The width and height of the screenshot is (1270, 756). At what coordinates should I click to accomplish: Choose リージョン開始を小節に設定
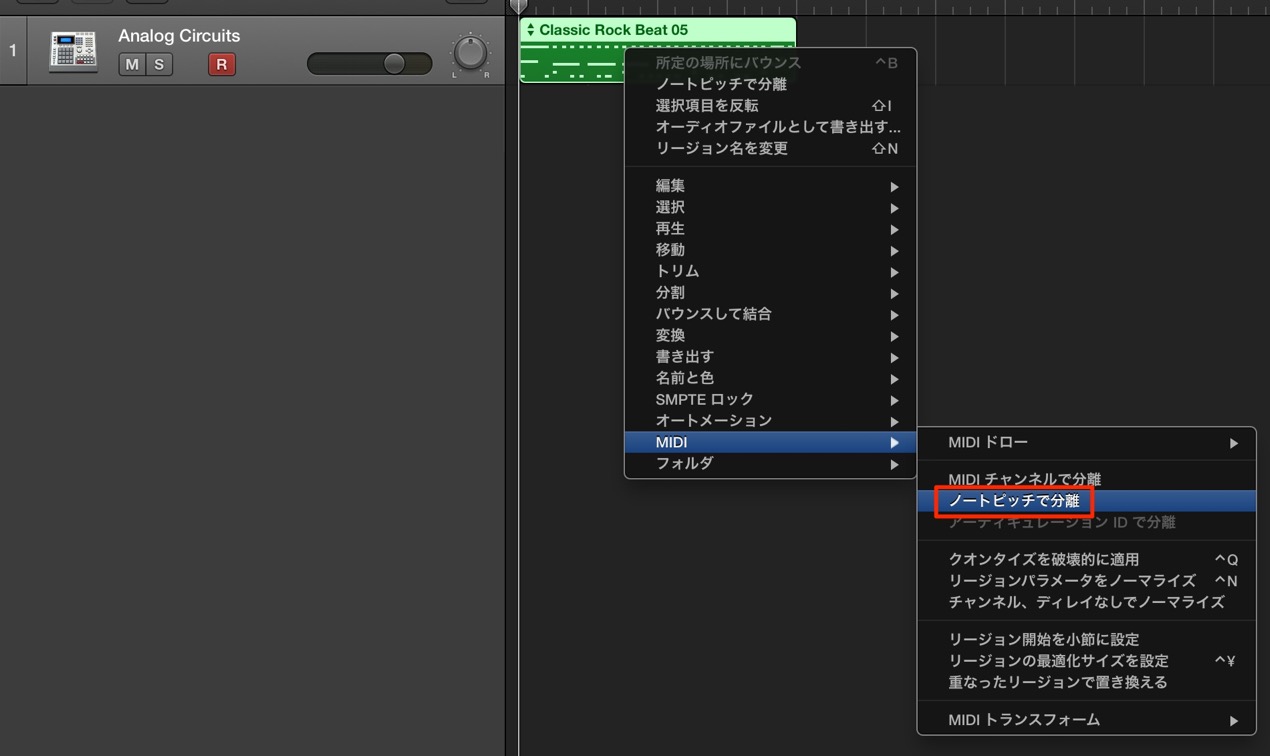pyautogui.click(x=1087, y=639)
